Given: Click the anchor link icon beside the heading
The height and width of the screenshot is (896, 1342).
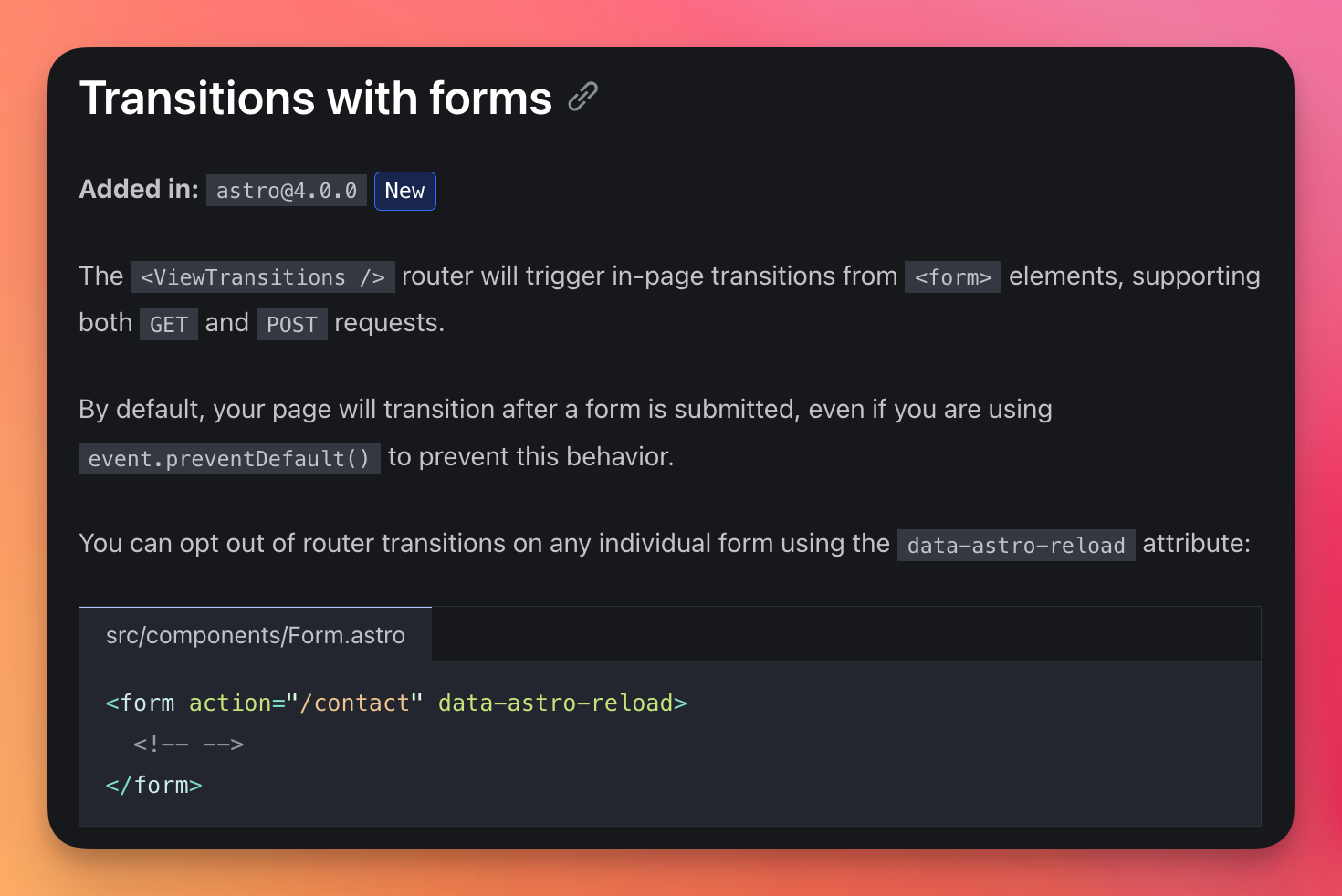Looking at the screenshot, I should (582, 97).
